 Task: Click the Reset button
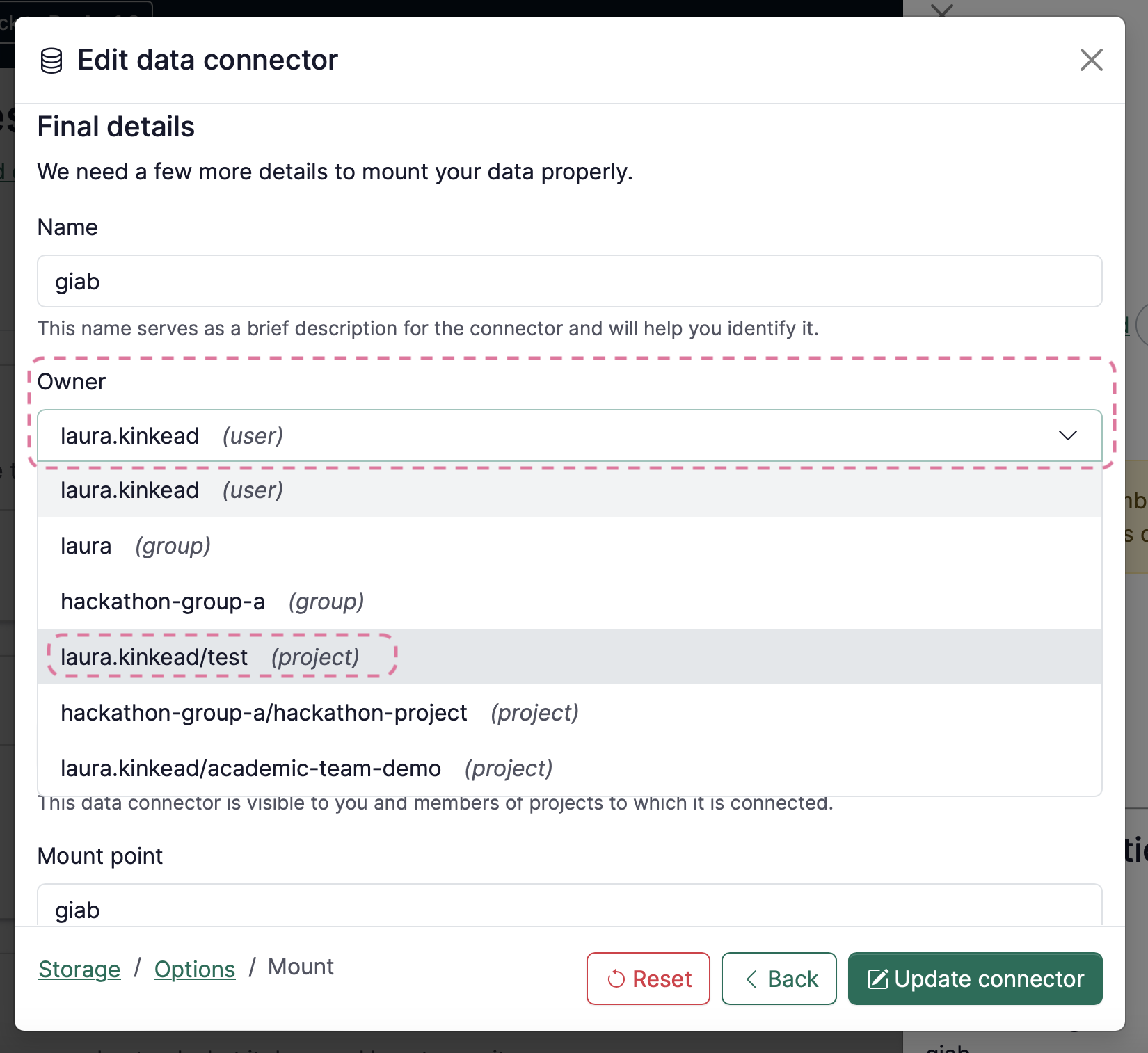[x=648, y=979]
